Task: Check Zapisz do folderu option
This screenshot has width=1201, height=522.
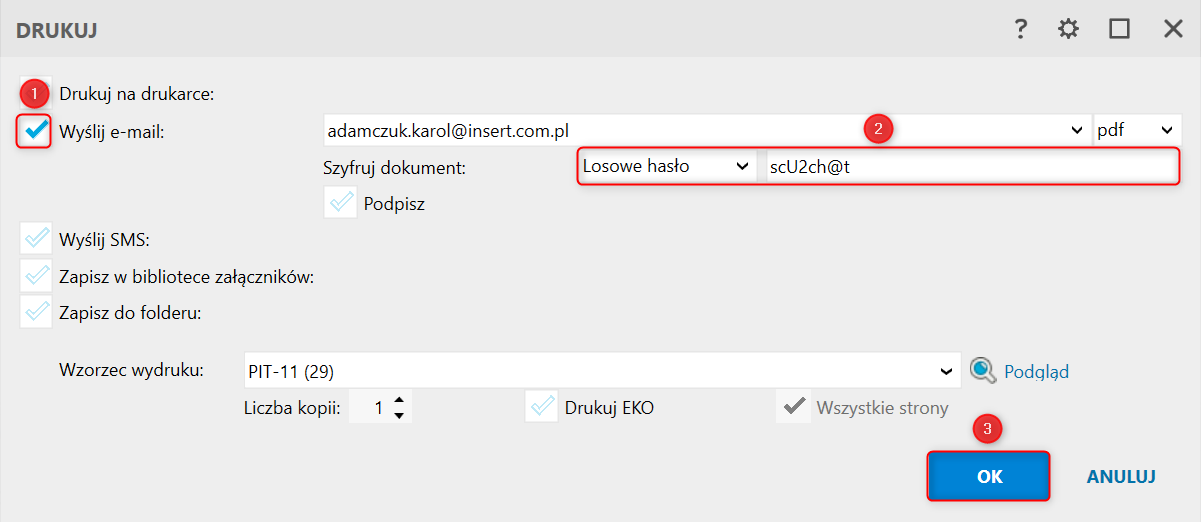Action: pos(36,312)
